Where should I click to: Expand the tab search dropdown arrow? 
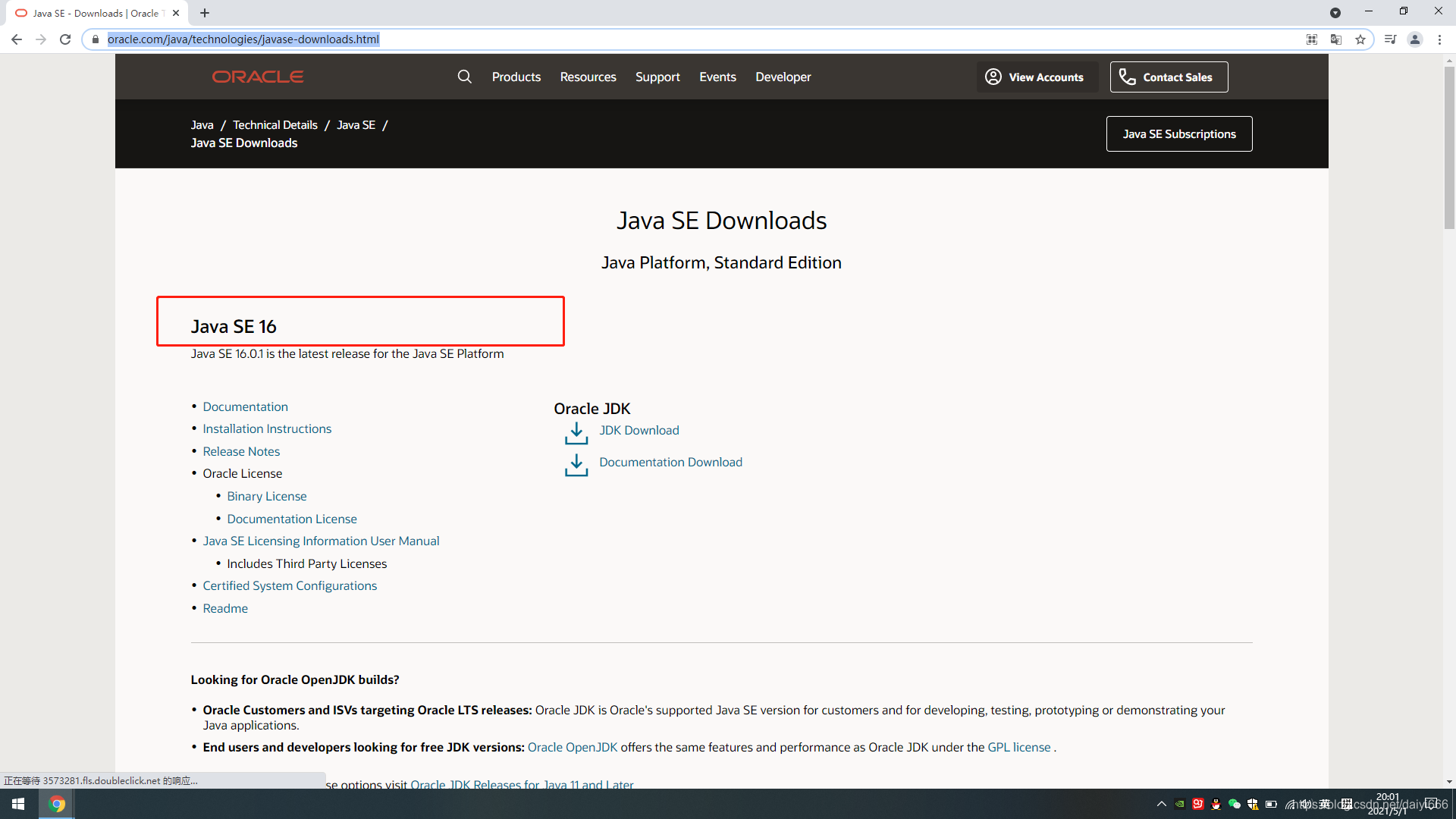click(1335, 13)
